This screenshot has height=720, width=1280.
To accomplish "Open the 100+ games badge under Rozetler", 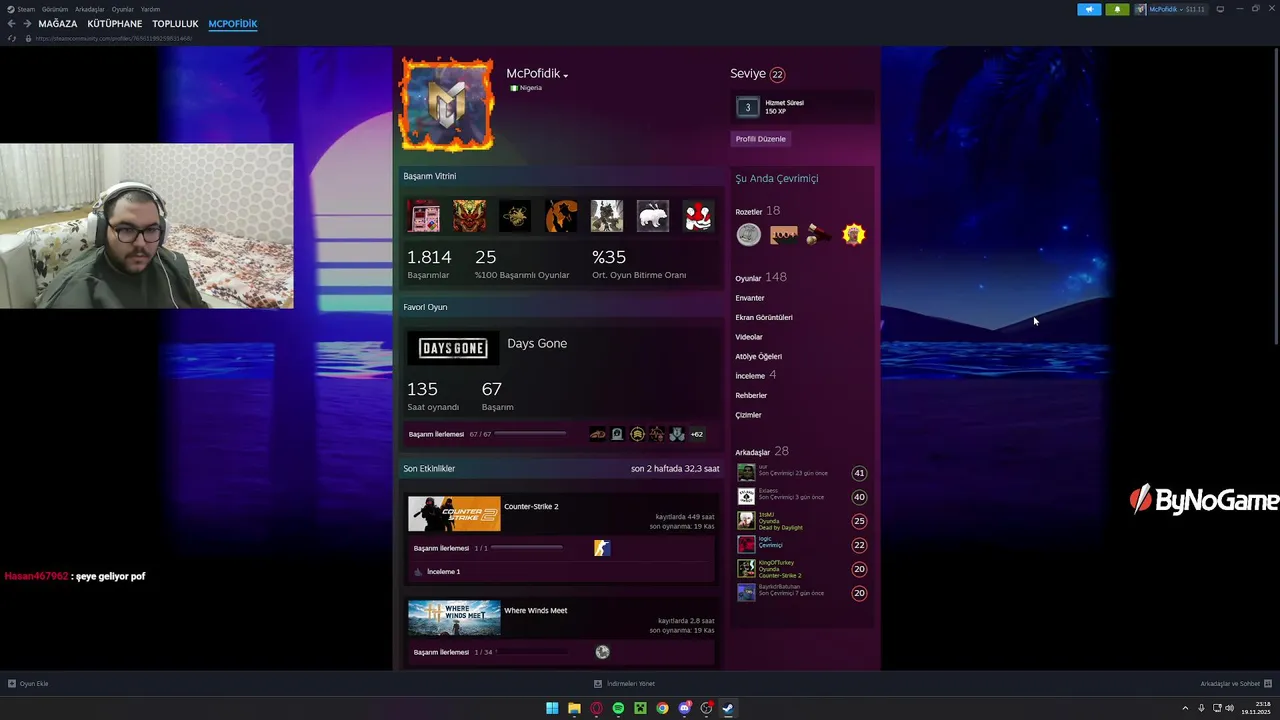I will pyautogui.click(x=784, y=234).
